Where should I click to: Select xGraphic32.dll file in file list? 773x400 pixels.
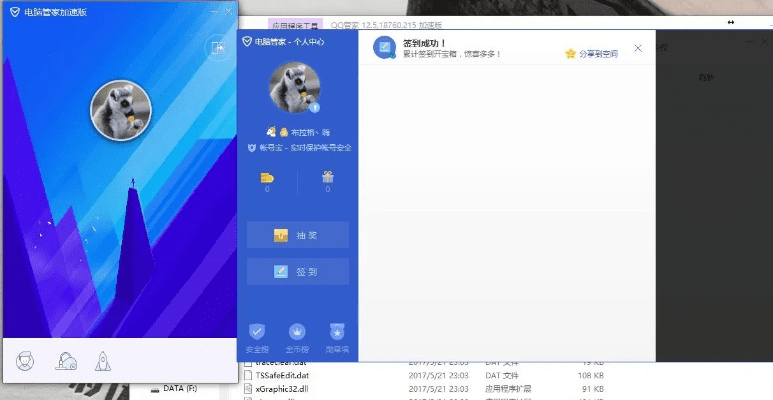pyautogui.click(x=285, y=388)
